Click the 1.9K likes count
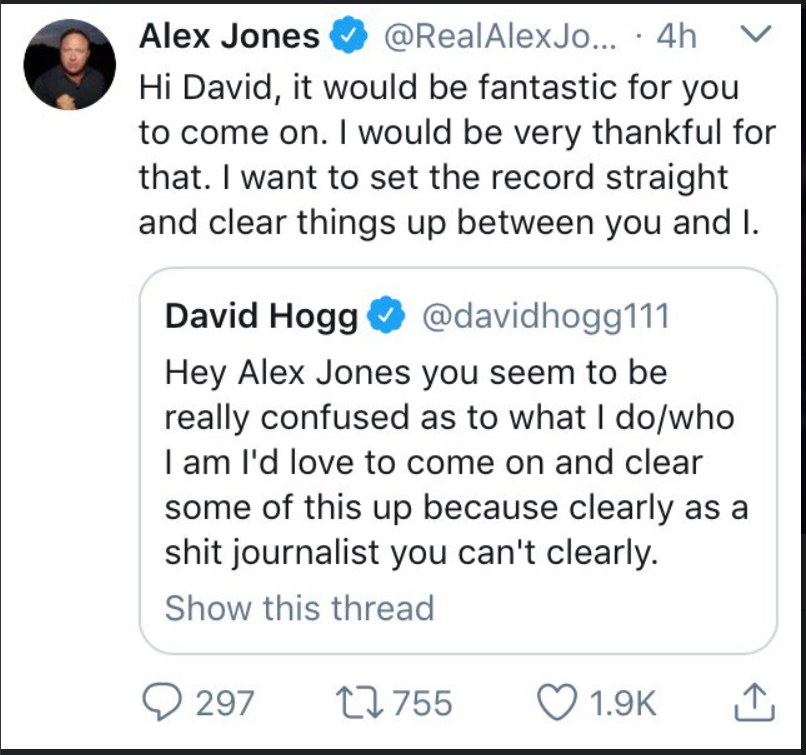806x755 pixels. [x=622, y=703]
